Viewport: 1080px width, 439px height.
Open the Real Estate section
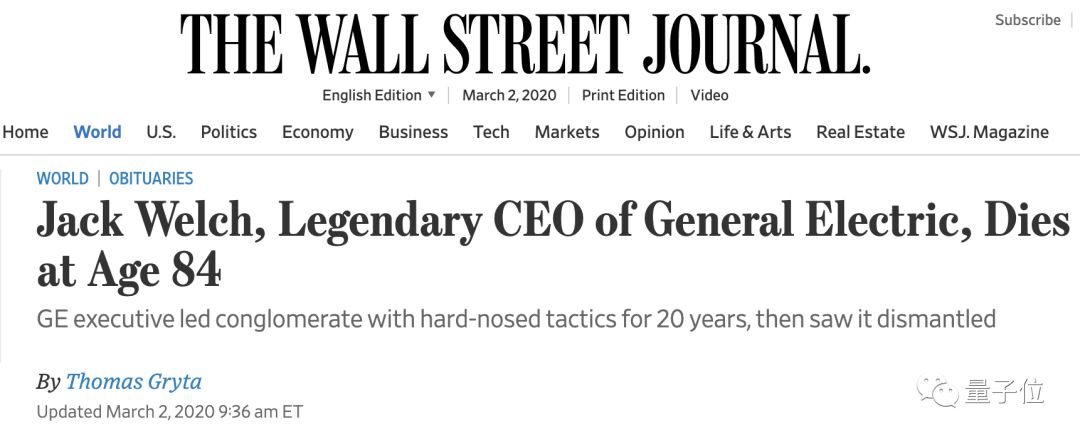point(860,132)
